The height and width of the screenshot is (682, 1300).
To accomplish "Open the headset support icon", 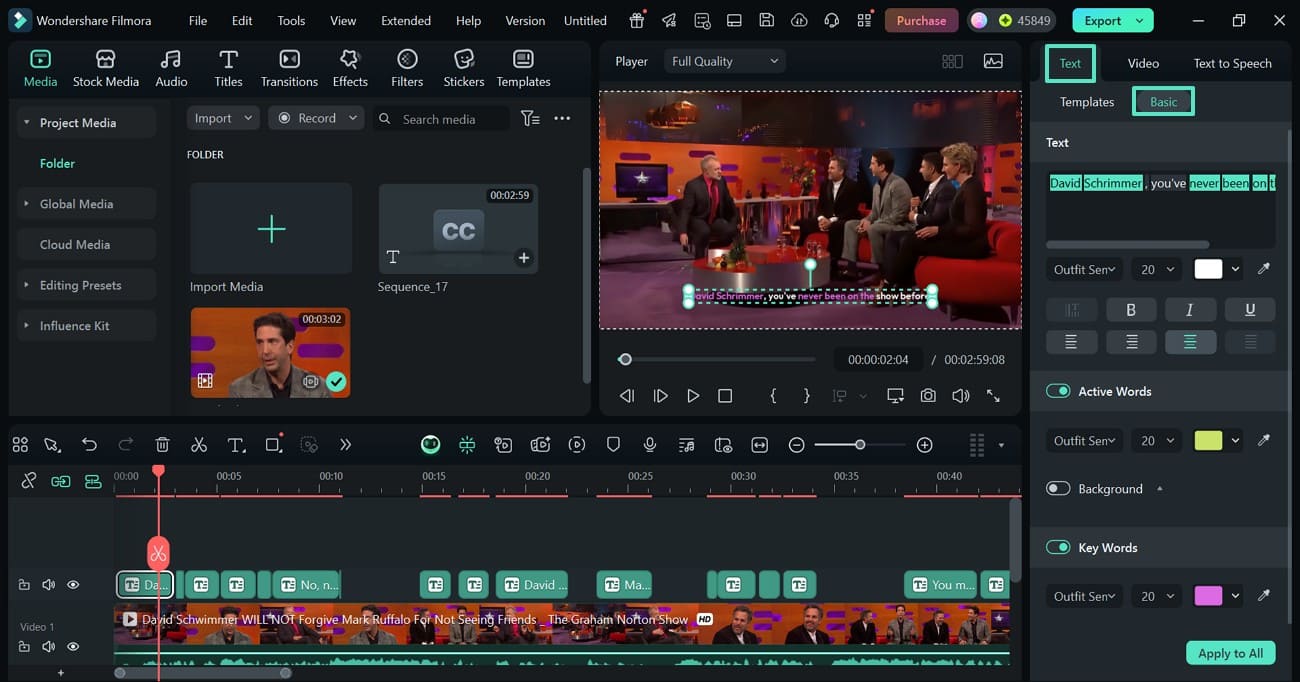I will point(831,20).
